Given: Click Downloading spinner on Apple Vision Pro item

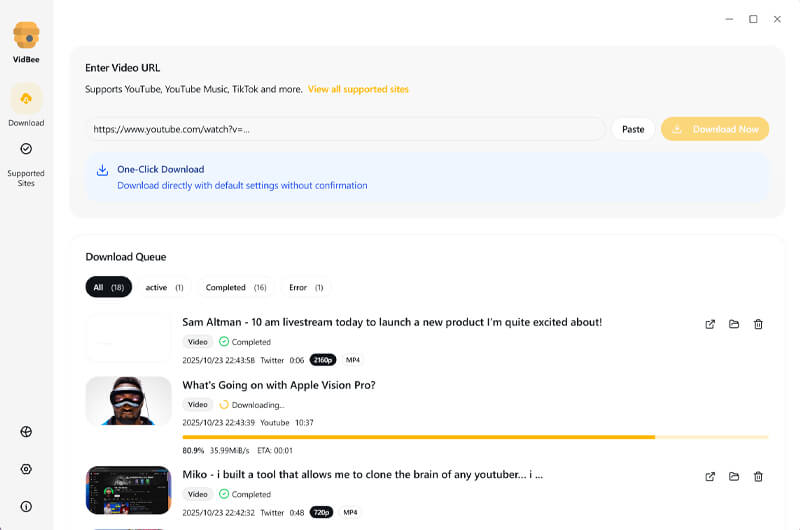Looking at the screenshot, I should click(x=223, y=405).
